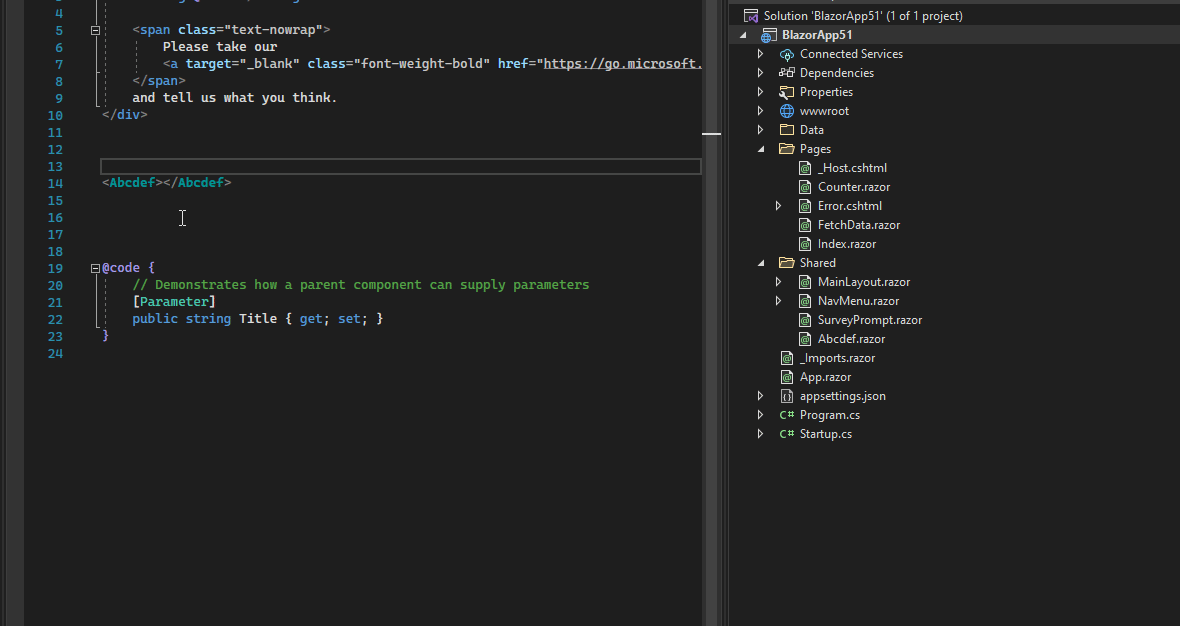Click the BlazorApp51 project icon
Screen dimensions: 1180x626
click(768, 35)
